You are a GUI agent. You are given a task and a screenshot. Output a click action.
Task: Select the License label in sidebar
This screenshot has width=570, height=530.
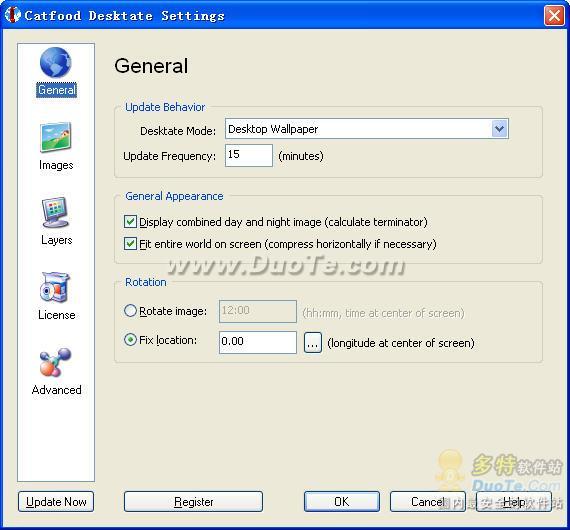coord(56,315)
